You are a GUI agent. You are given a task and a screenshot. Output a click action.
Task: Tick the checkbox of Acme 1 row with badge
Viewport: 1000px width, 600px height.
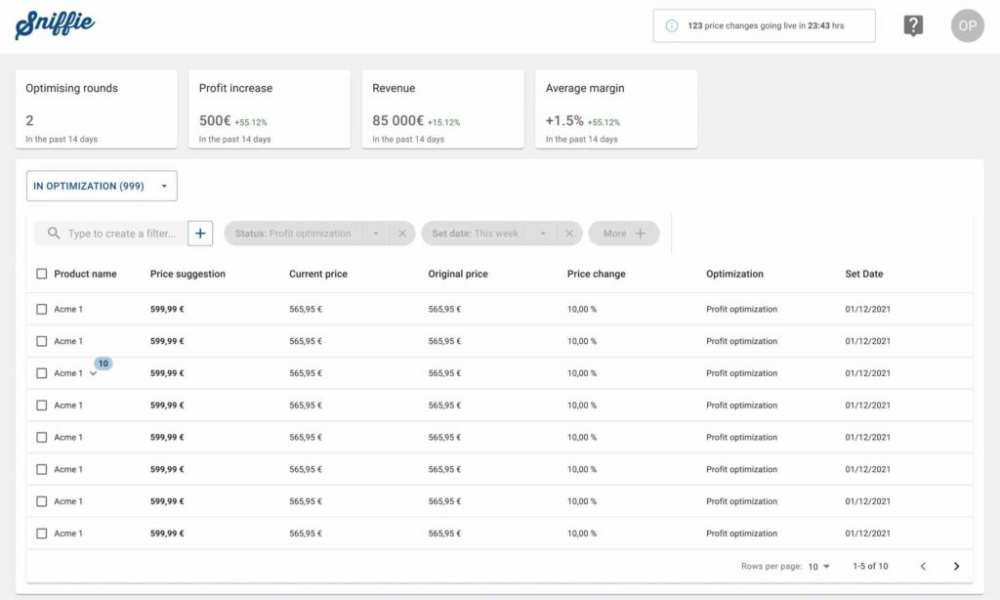[41, 373]
